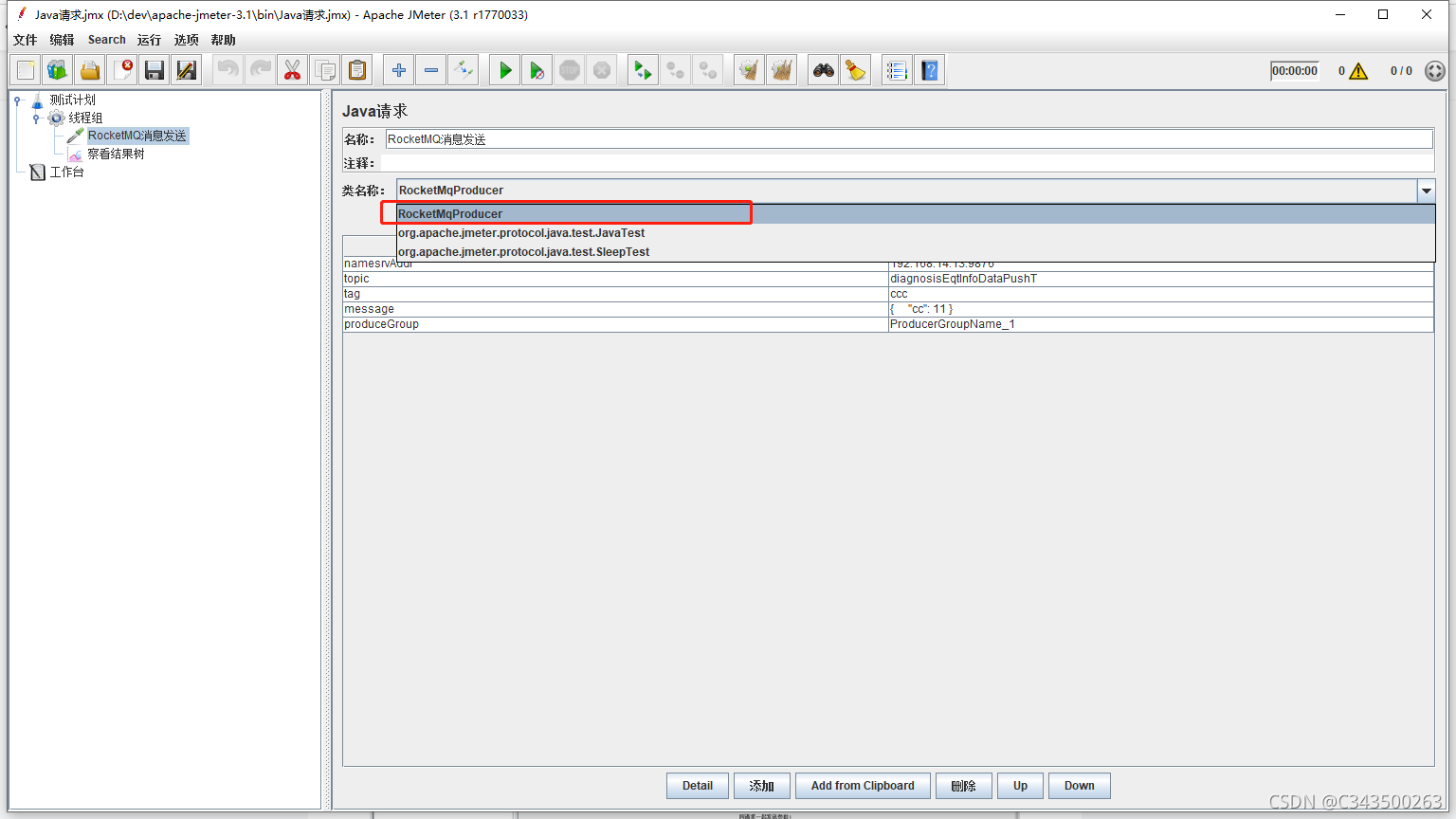Click the Redo arrow icon
Screen dimensions: 1456x819
point(260,70)
